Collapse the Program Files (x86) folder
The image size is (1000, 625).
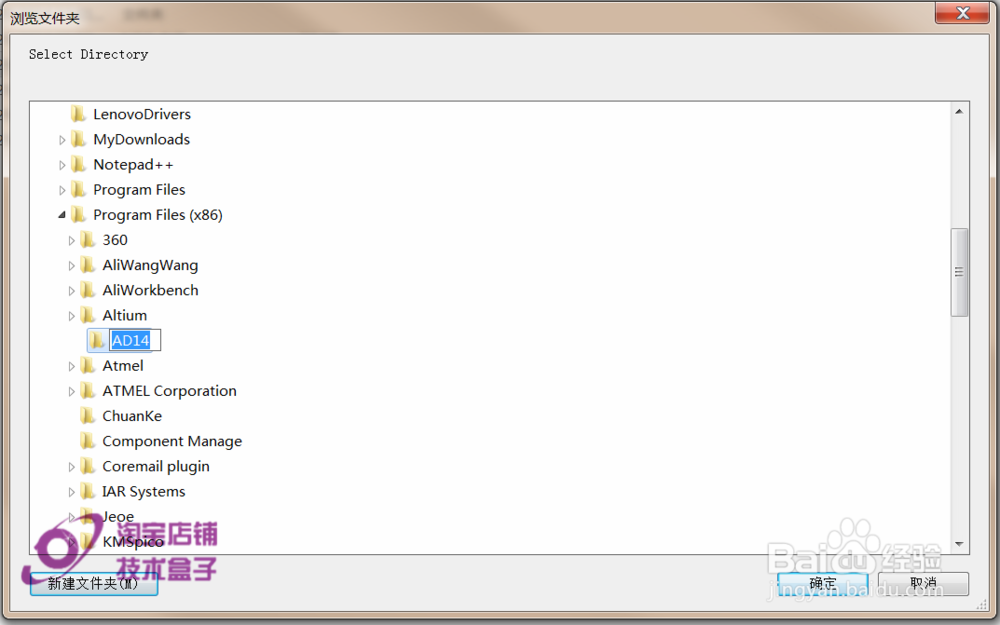click(x=62, y=215)
